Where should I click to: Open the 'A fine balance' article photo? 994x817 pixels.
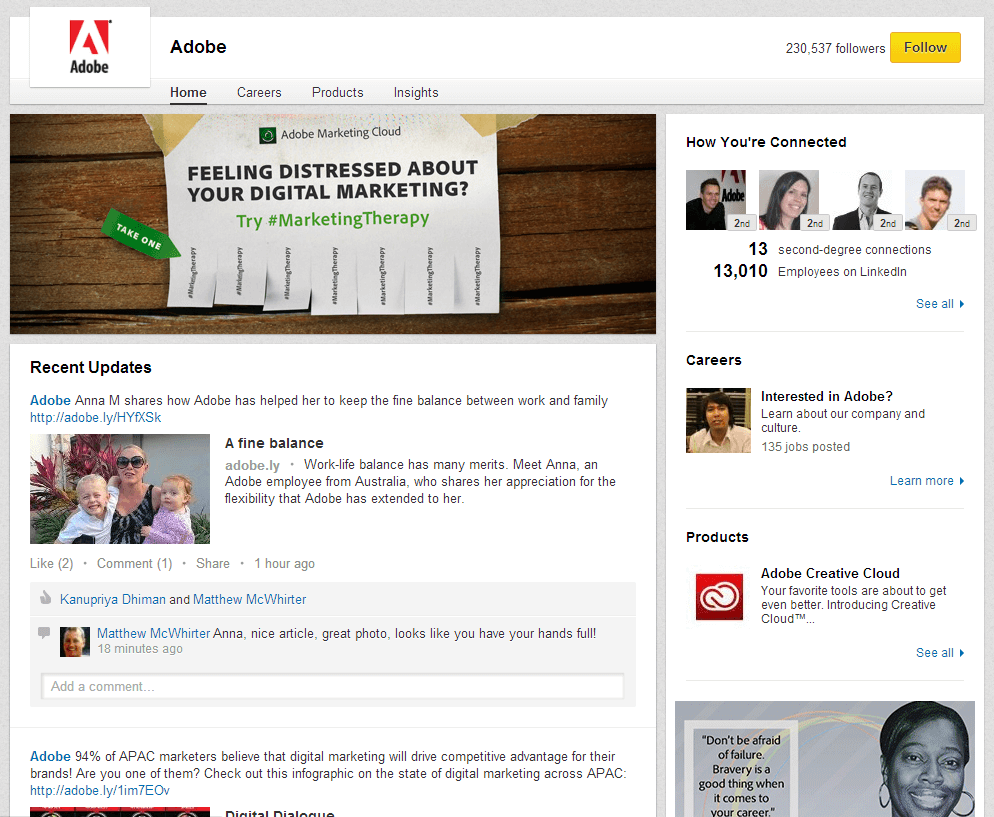[120, 489]
